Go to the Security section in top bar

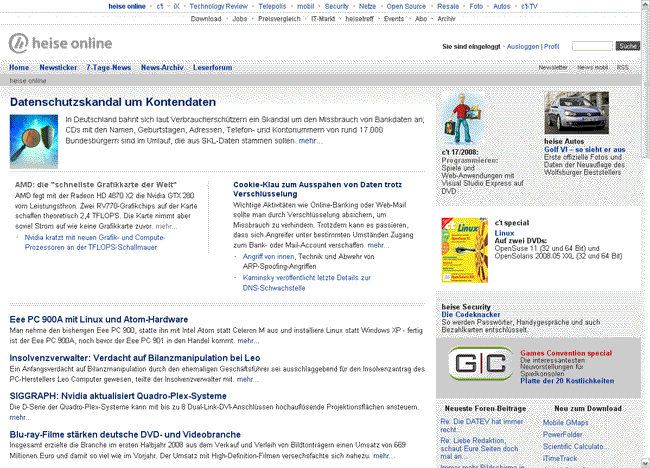[337, 6]
